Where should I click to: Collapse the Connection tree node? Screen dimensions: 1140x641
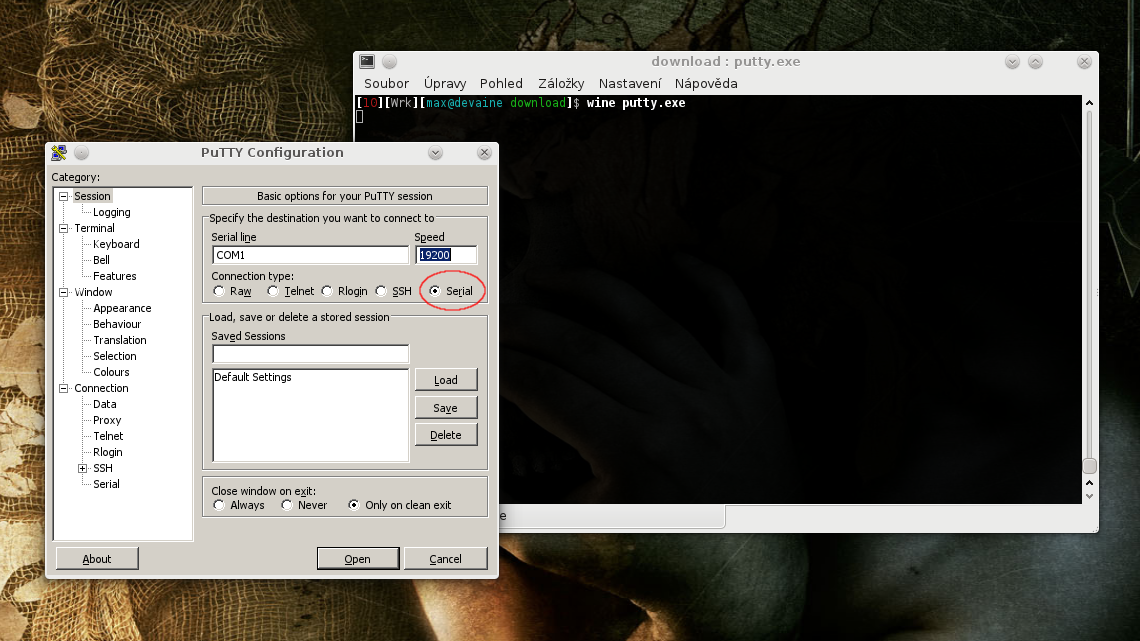[x=64, y=388]
